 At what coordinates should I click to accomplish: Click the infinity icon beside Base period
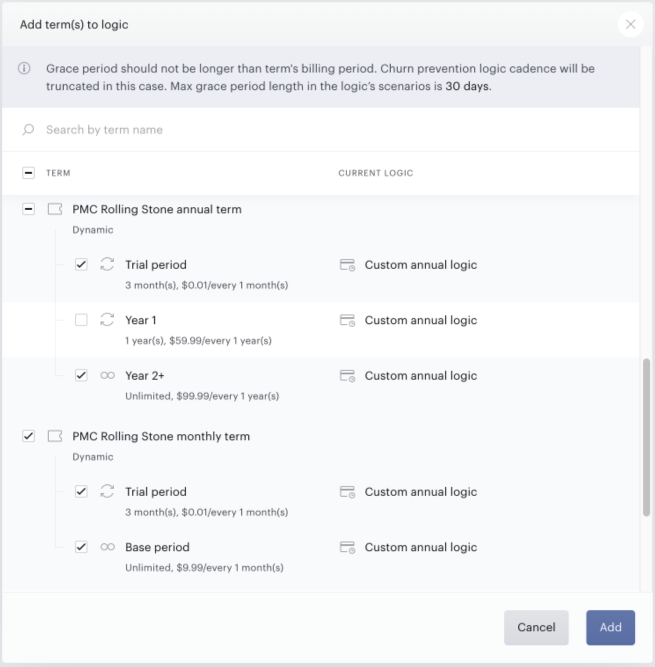[107, 547]
